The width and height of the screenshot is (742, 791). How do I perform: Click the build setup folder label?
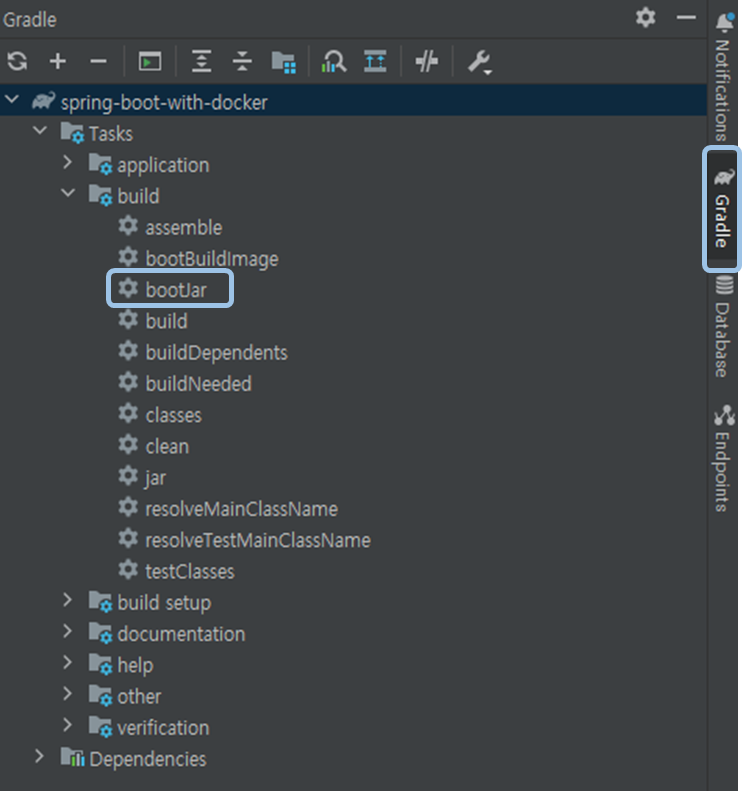(164, 603)
